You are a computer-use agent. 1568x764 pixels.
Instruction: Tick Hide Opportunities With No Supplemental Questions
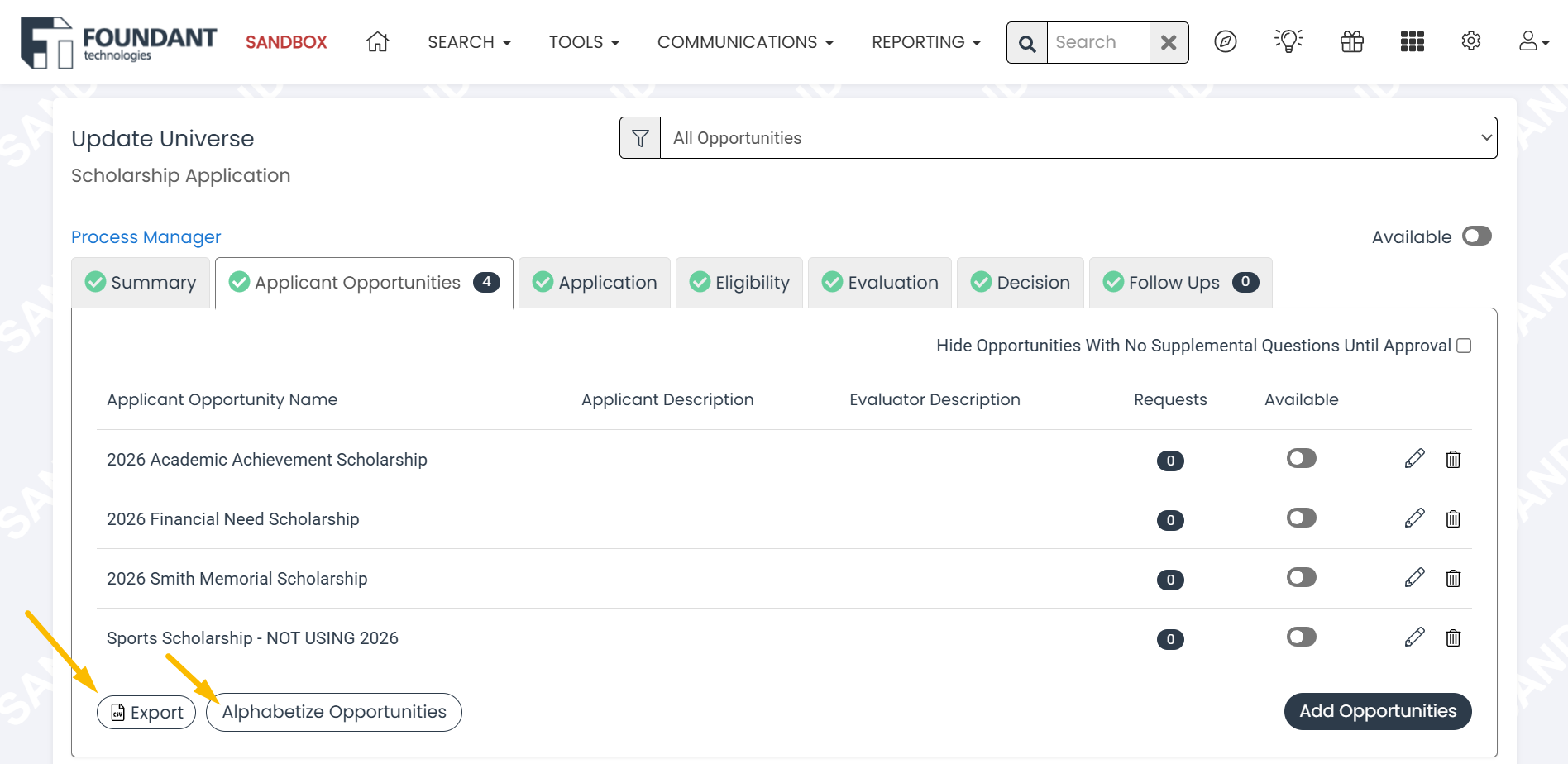(x=1464, y=346)
